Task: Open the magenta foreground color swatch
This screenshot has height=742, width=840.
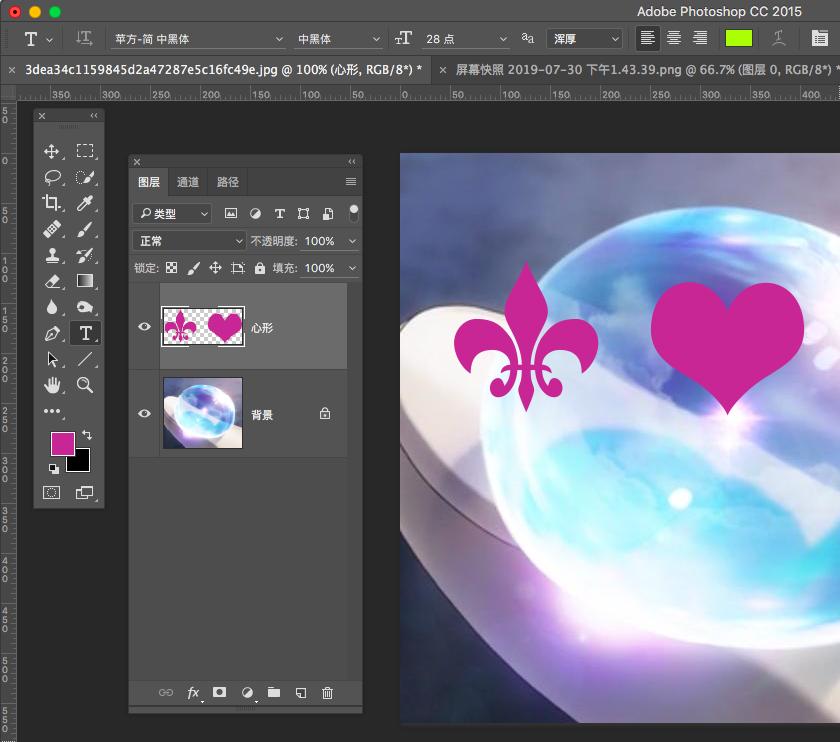Action: click(x=62, y=443)
